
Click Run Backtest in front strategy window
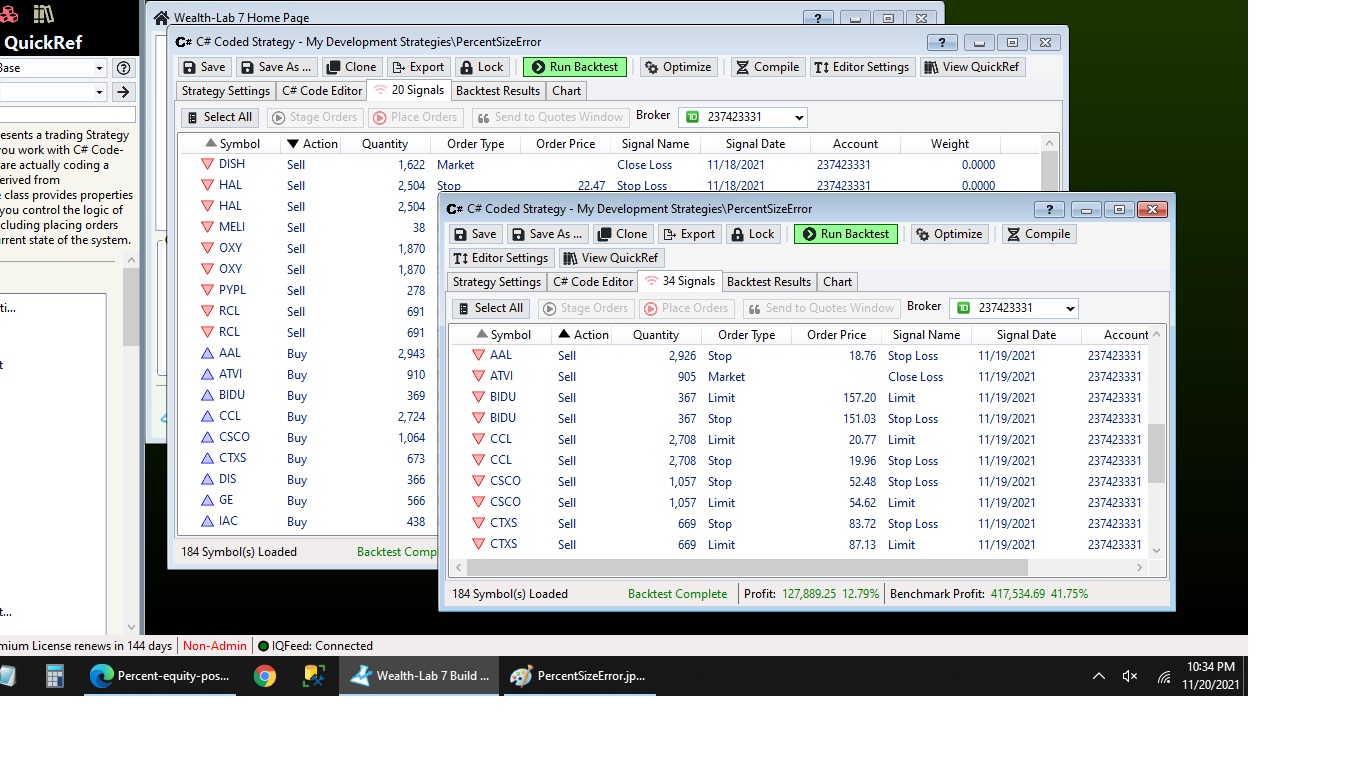pos(845,234)
